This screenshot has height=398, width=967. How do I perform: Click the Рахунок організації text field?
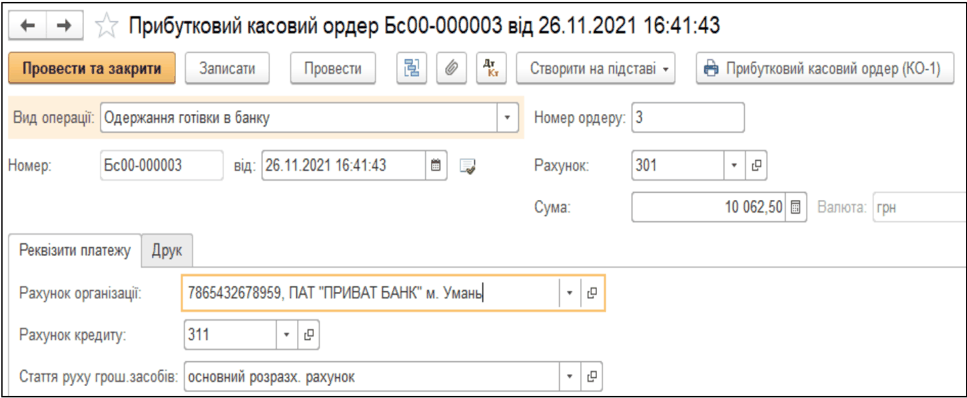click(x=371, y=292)
